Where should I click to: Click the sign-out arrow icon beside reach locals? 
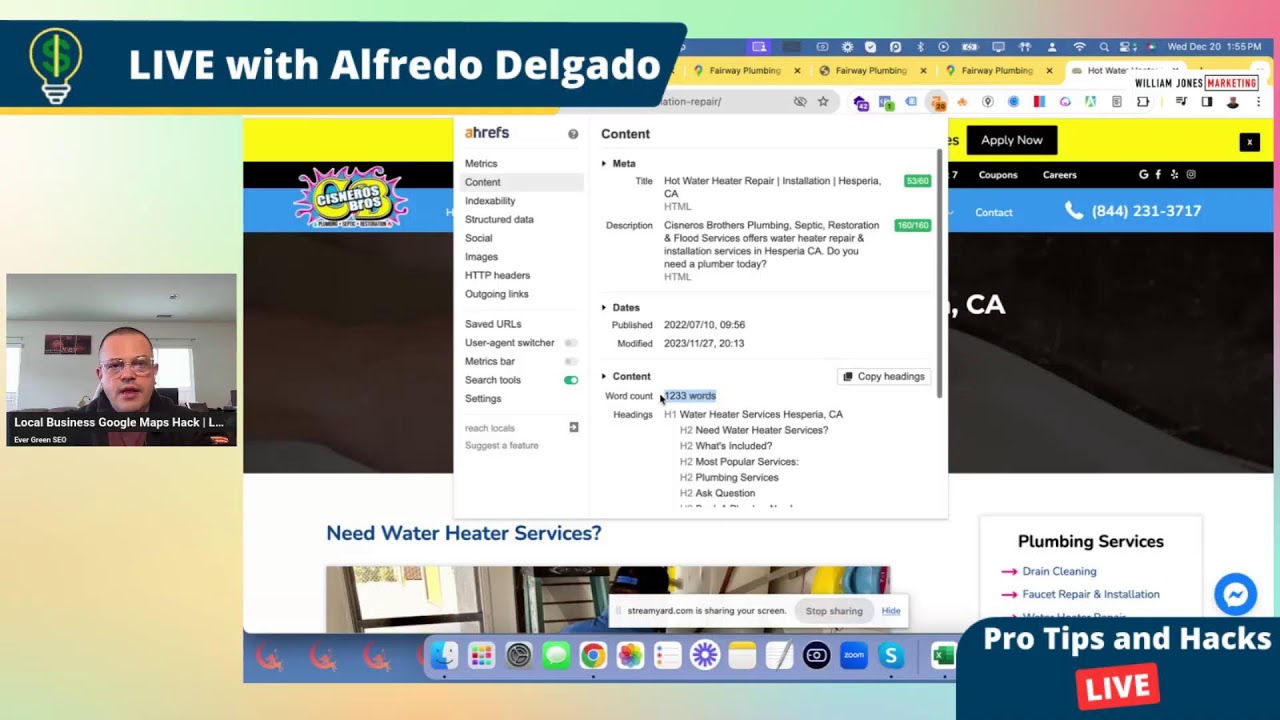[x=574, y=428]
